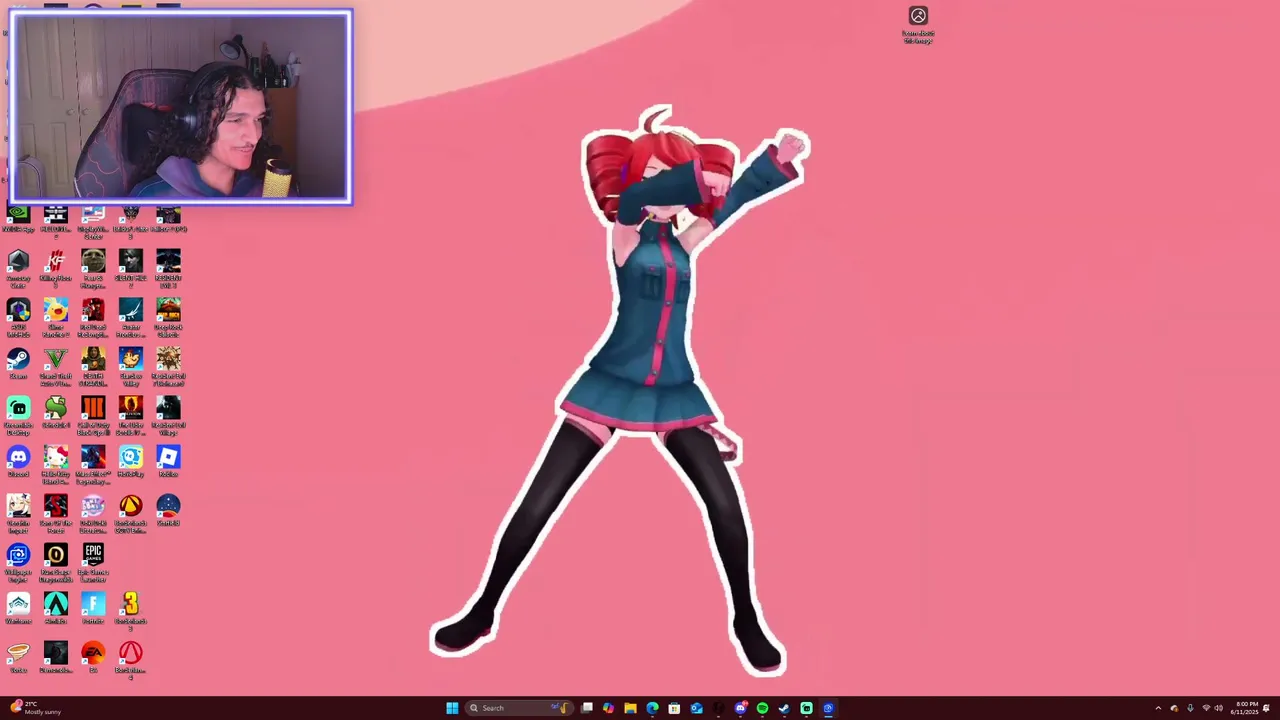Launch Deep Rock Galactic from the desktop
This screenshot has height=720, width=1280.
[x=168, y=318]
